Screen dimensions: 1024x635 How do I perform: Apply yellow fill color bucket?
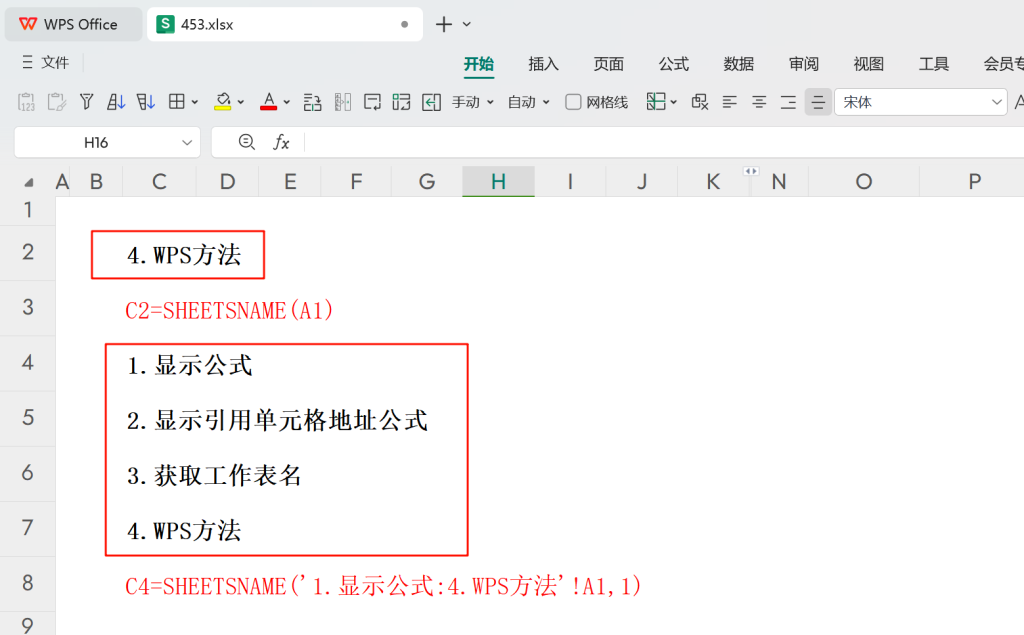tap(223, 102)
